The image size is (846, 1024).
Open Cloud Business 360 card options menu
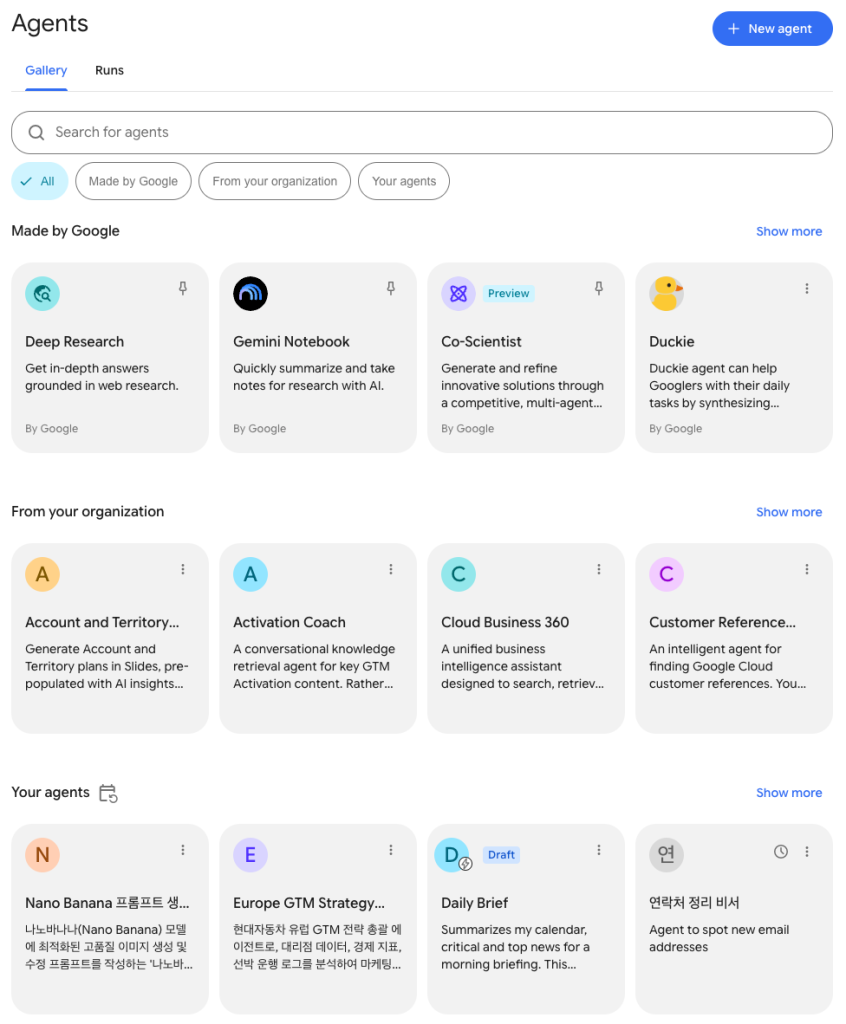(x=598, y=569)
